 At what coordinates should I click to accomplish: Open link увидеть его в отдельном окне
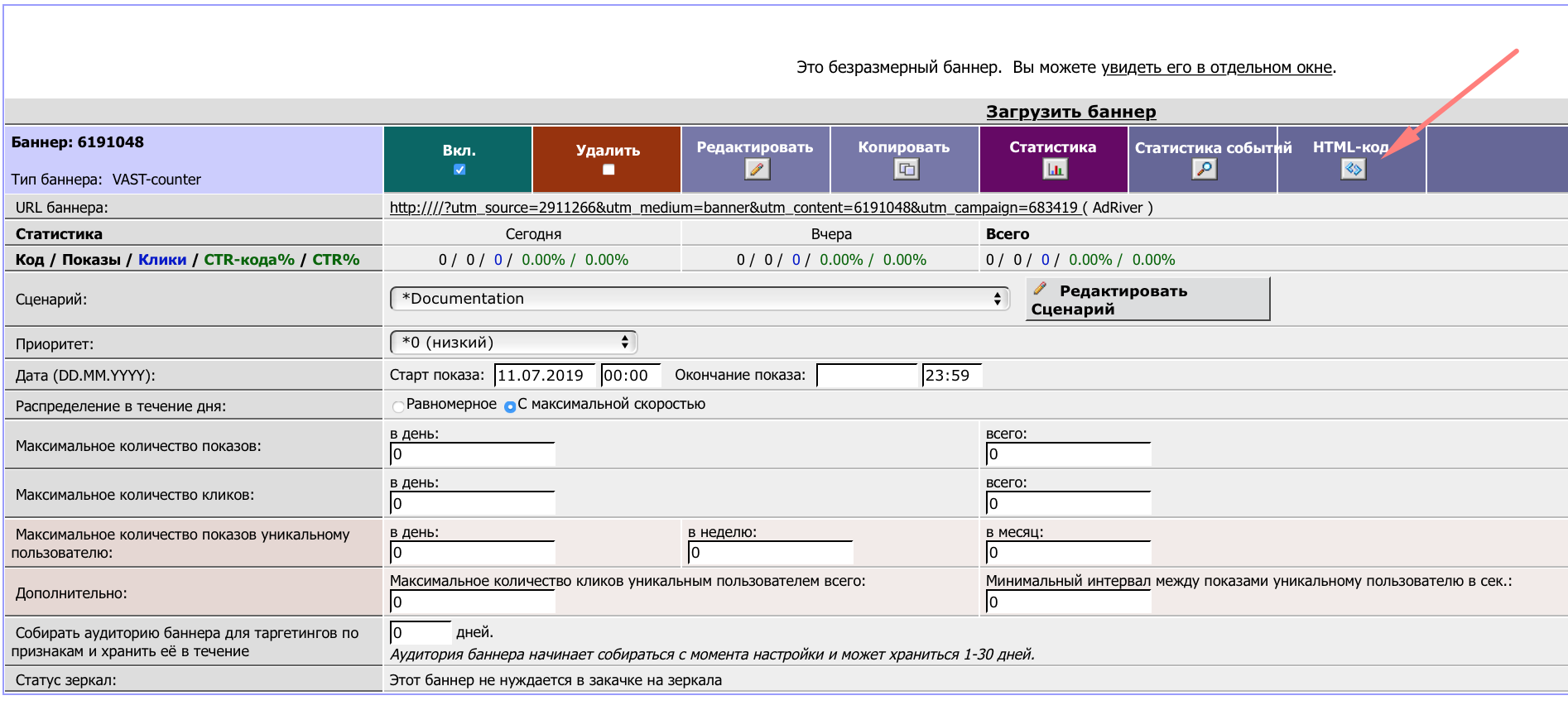pyautogui.click(x=1217, y=67)
